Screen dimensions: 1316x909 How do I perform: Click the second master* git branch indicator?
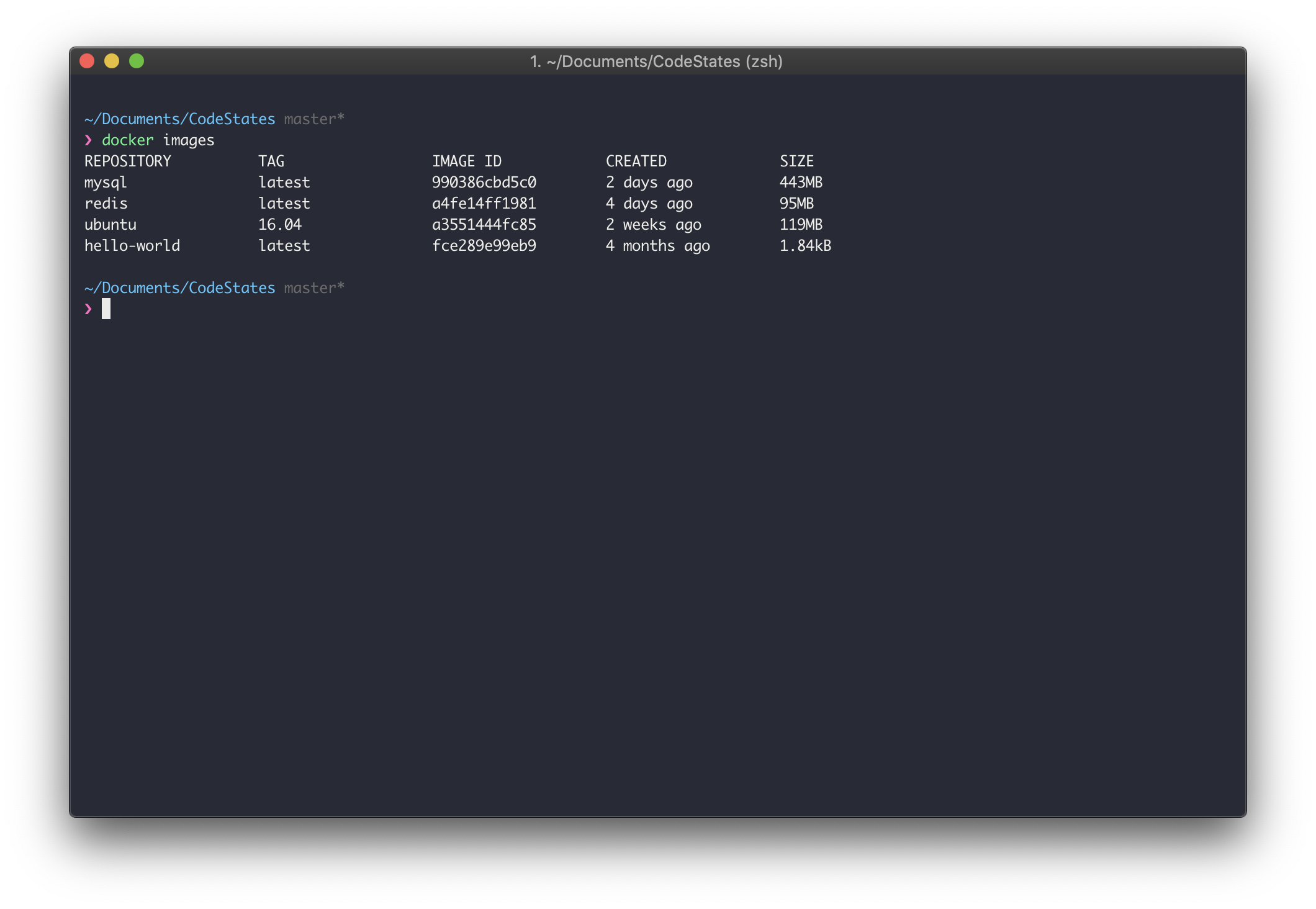314,288
